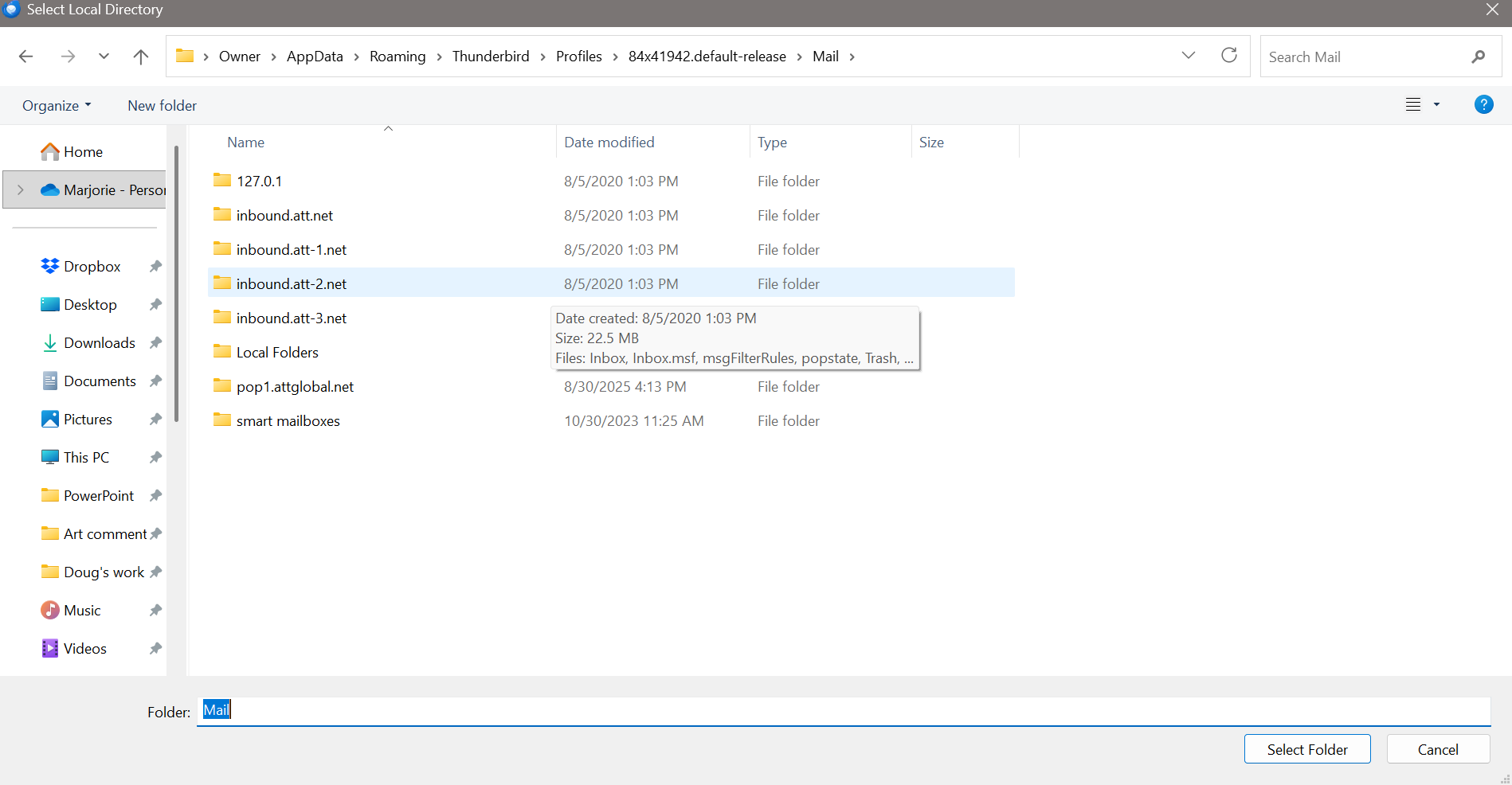1512x785 pixels.
Task: Cancel the Select Local Directory dialog
Action: pos(1438,749)
